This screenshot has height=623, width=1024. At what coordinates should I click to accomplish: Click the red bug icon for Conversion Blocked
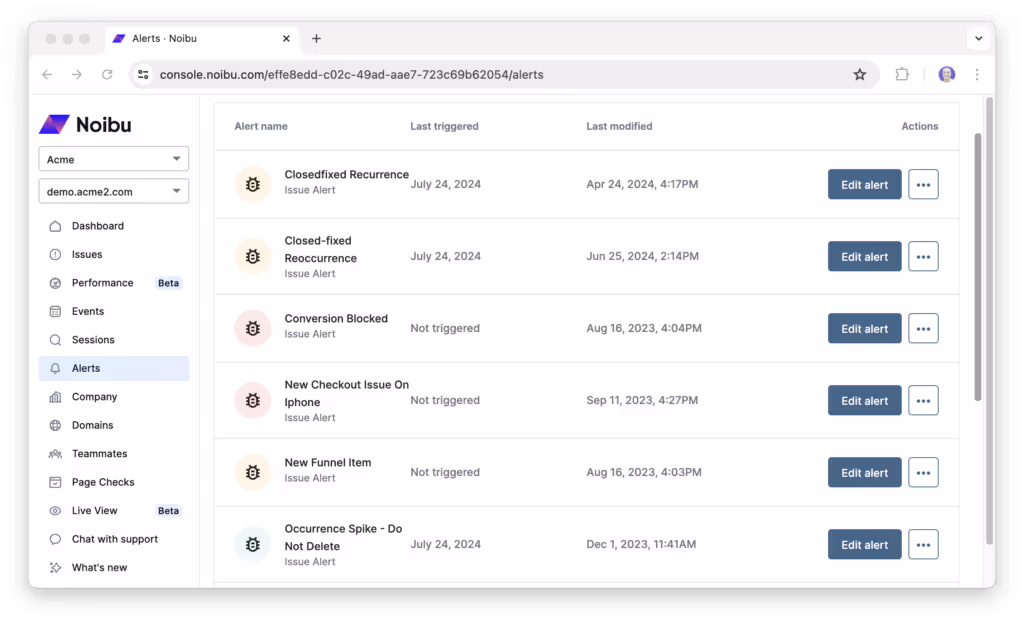coord(253,328)
